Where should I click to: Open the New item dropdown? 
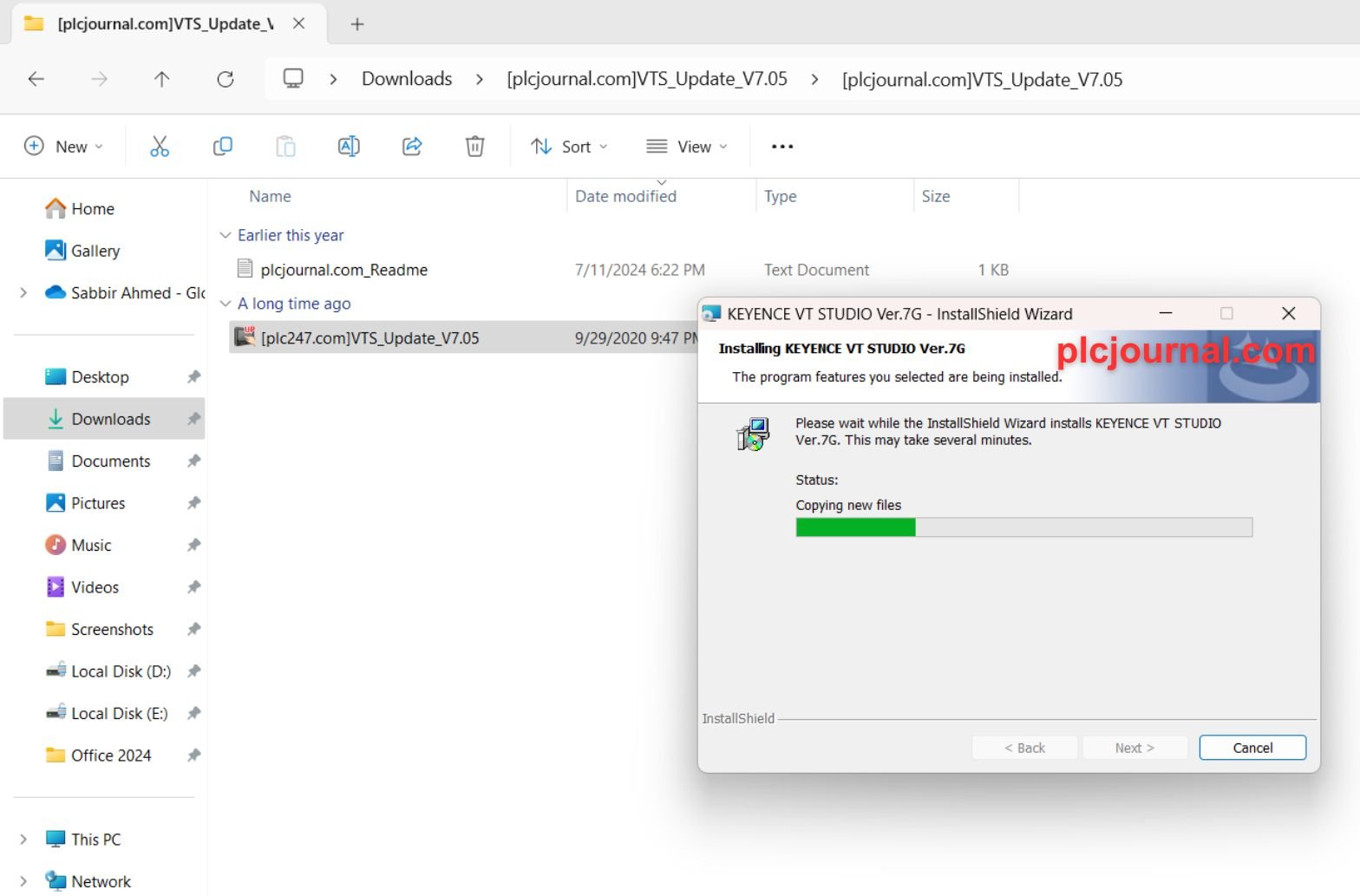coord(63,147)
